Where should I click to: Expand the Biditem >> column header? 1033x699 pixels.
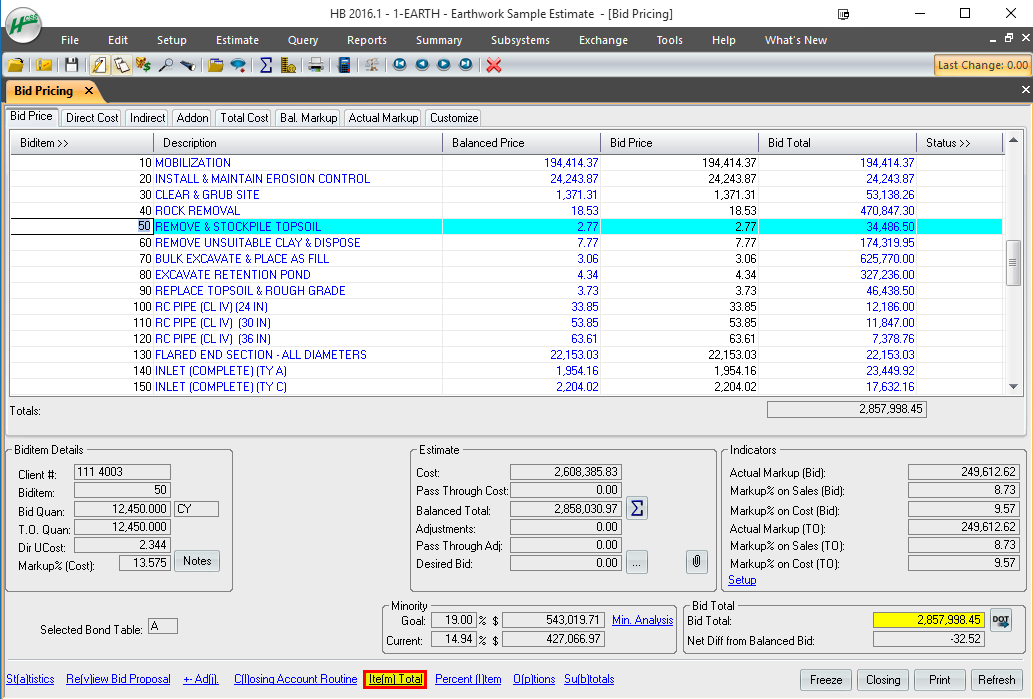point(82,143)
